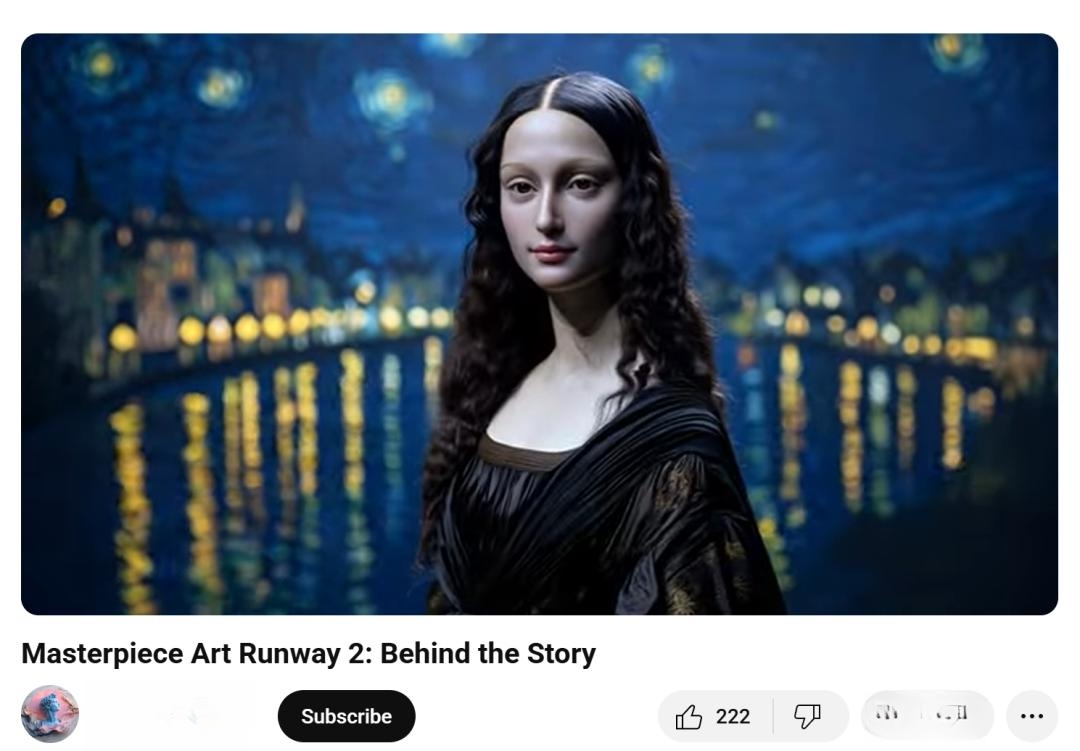The image size is (1080, 751).
Task: Click the 222 like count
Action: pyautogui.click(x=733, y=717)
